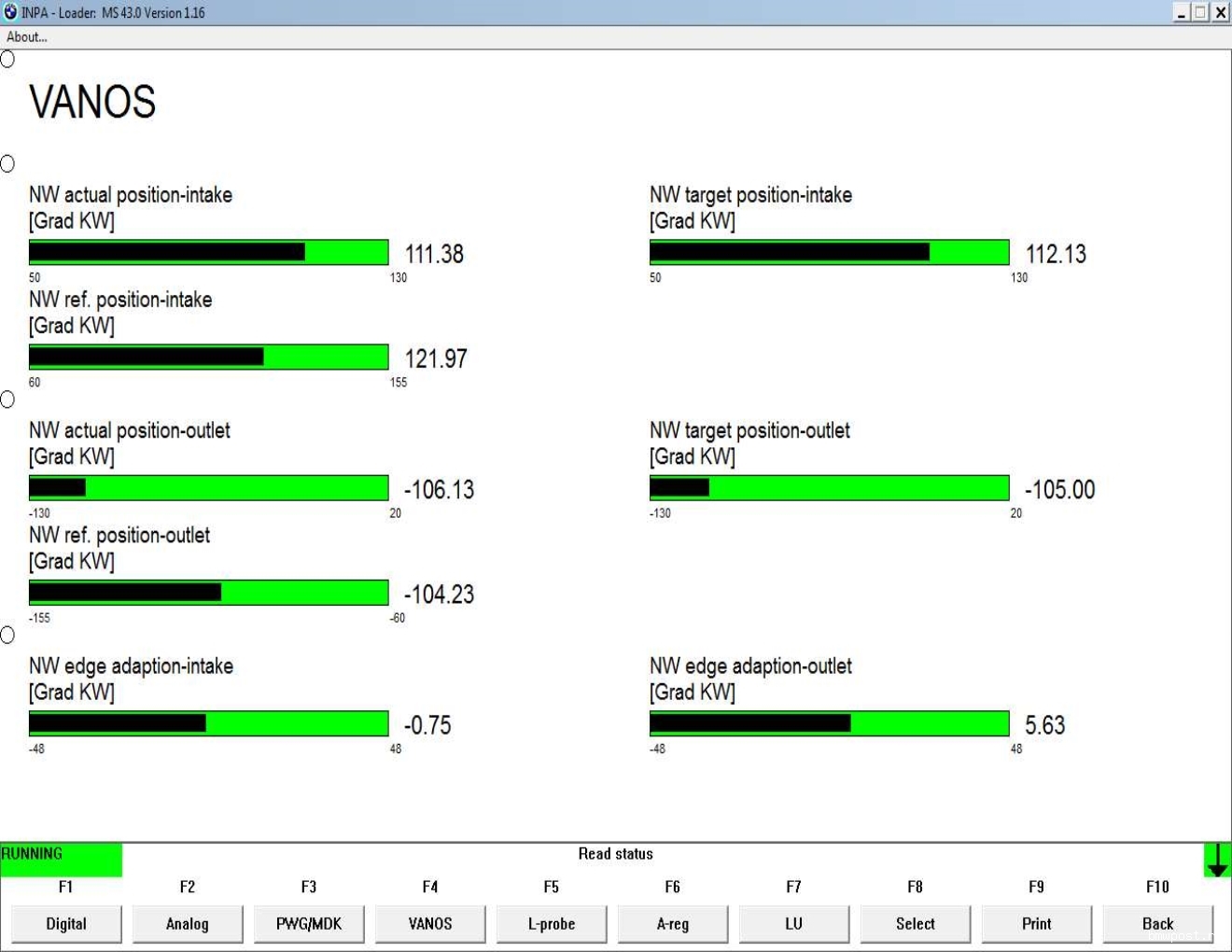Click the A-reg button

tap(673, 923)
